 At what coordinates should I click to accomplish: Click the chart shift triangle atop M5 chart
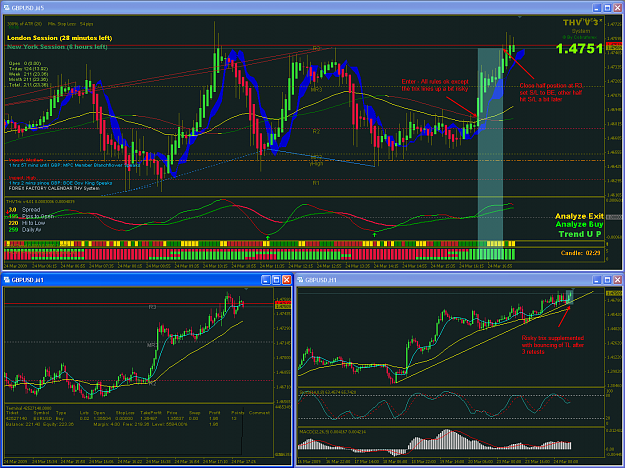pyautogui.click(x=519, y=17)
